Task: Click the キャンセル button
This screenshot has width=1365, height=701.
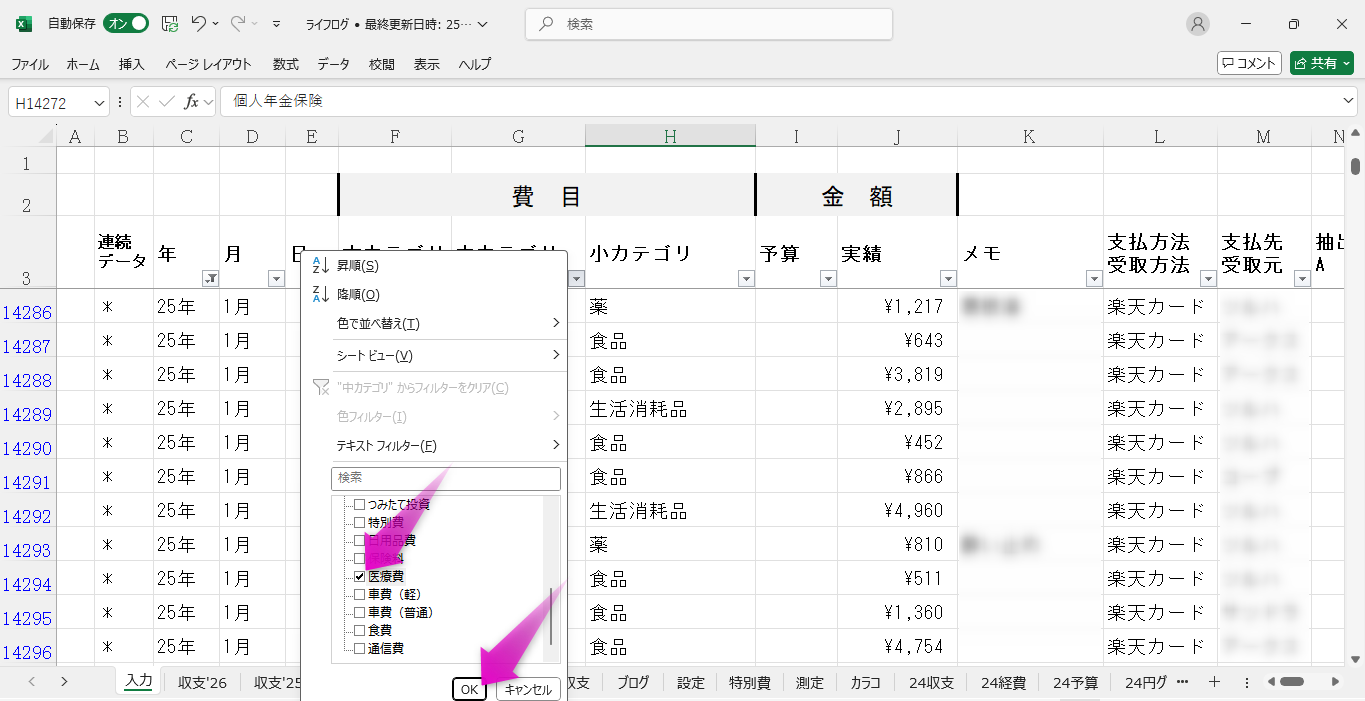Action: [528, 689]
